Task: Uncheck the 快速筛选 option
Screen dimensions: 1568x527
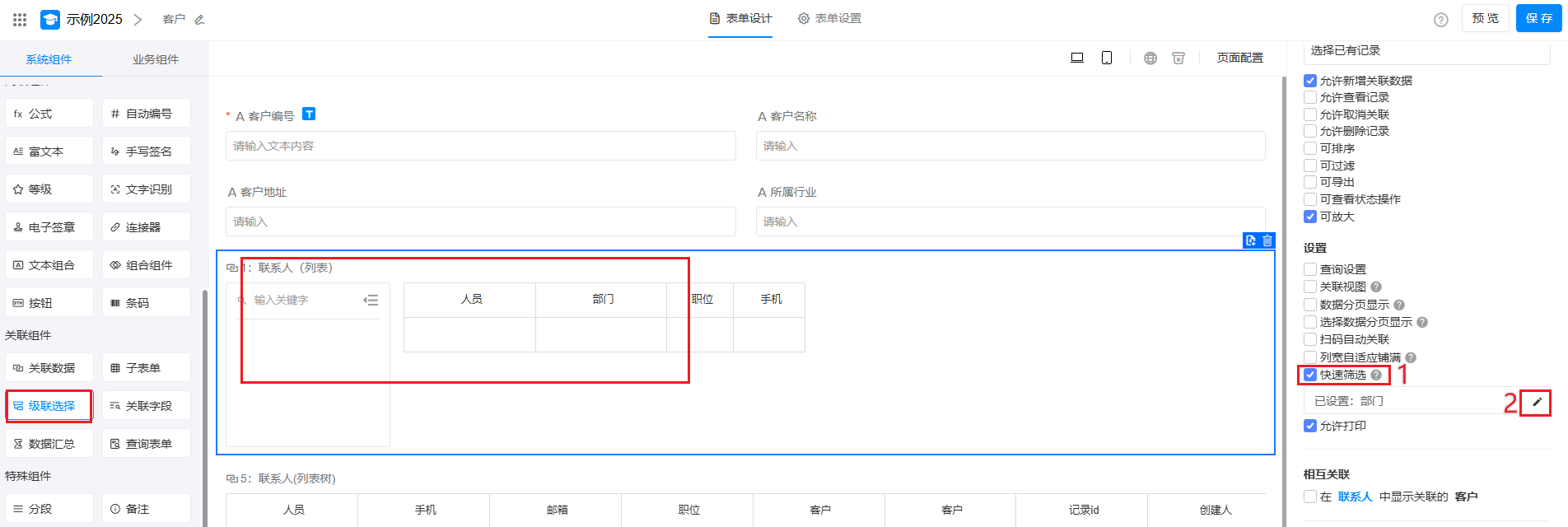Action: click(1310, 375)
